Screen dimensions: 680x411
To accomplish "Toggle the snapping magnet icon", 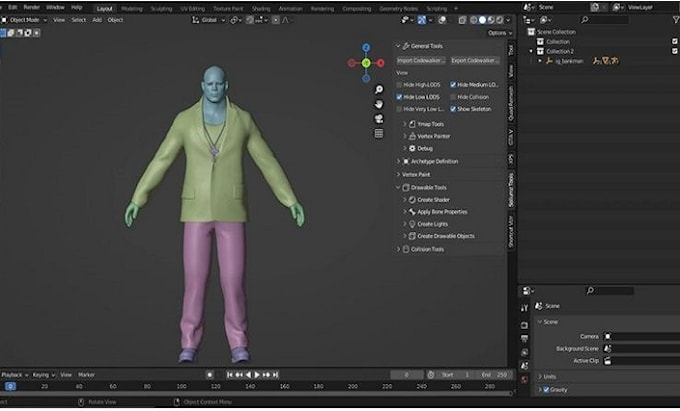I will click(x=250, y=20).
